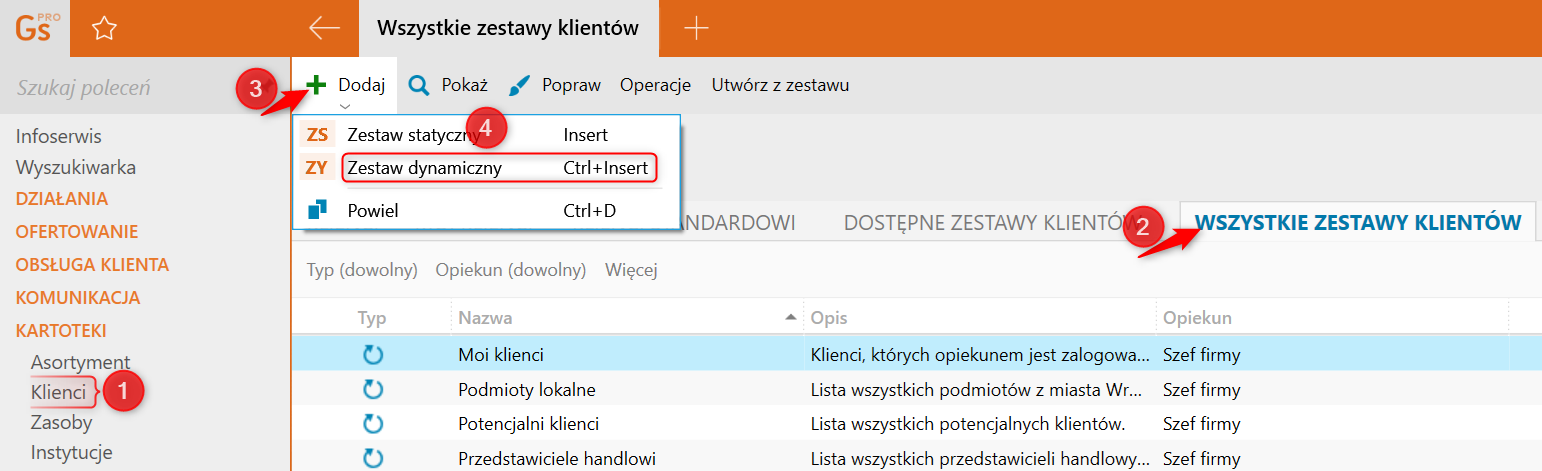Click the GS Pro logo icon
This screenshot has width=1542, height=471.
point(34,28)
